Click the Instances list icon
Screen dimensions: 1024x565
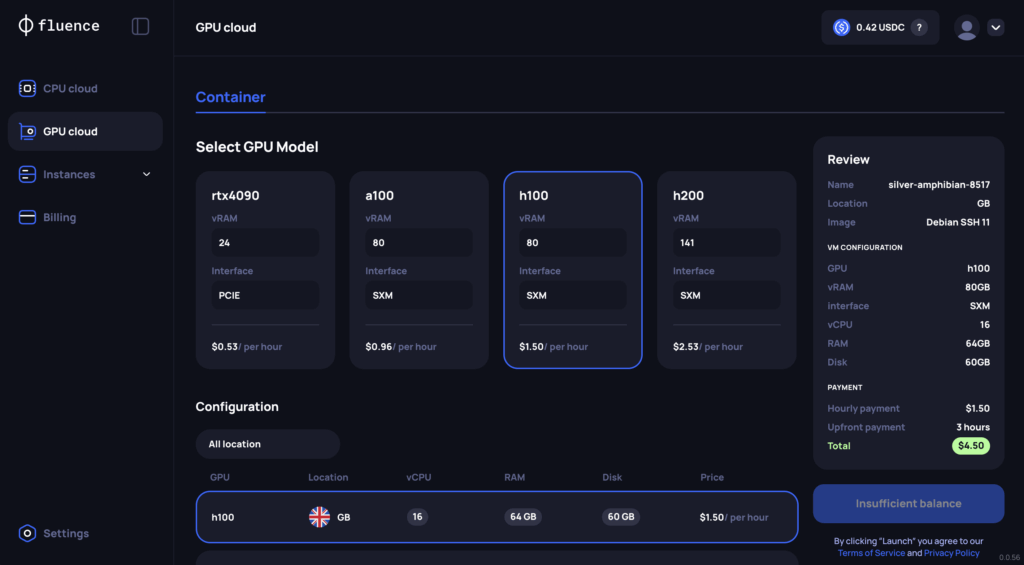pyautogui.click(x=27, y=175)
